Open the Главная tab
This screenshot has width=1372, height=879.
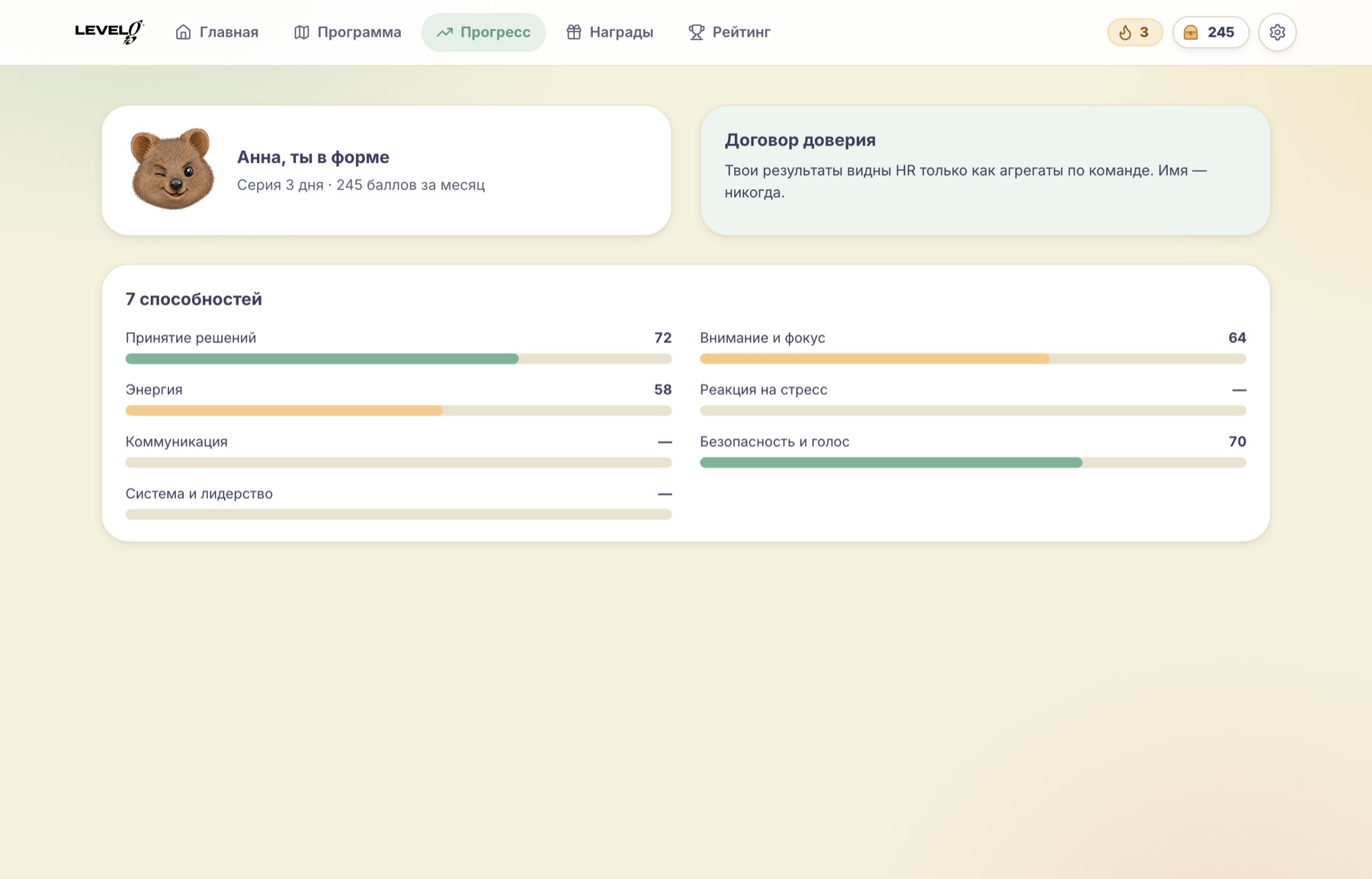coord(217,32)
